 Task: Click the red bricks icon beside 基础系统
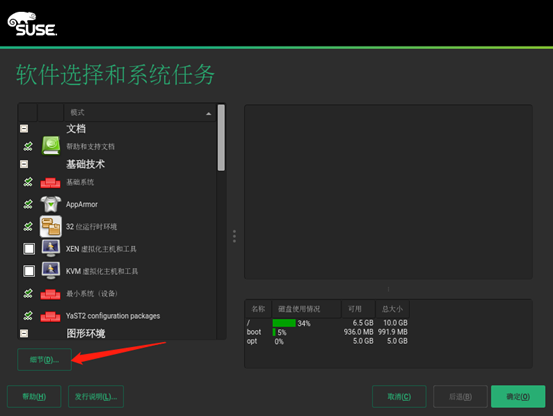pyautogui.click(x=50, y=183)
